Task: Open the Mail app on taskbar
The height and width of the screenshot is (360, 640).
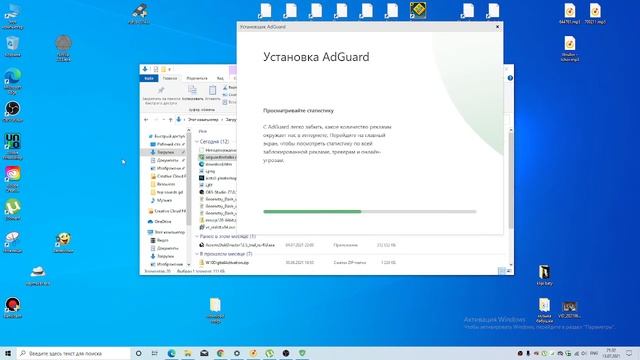Action: [x=204, y=353]
